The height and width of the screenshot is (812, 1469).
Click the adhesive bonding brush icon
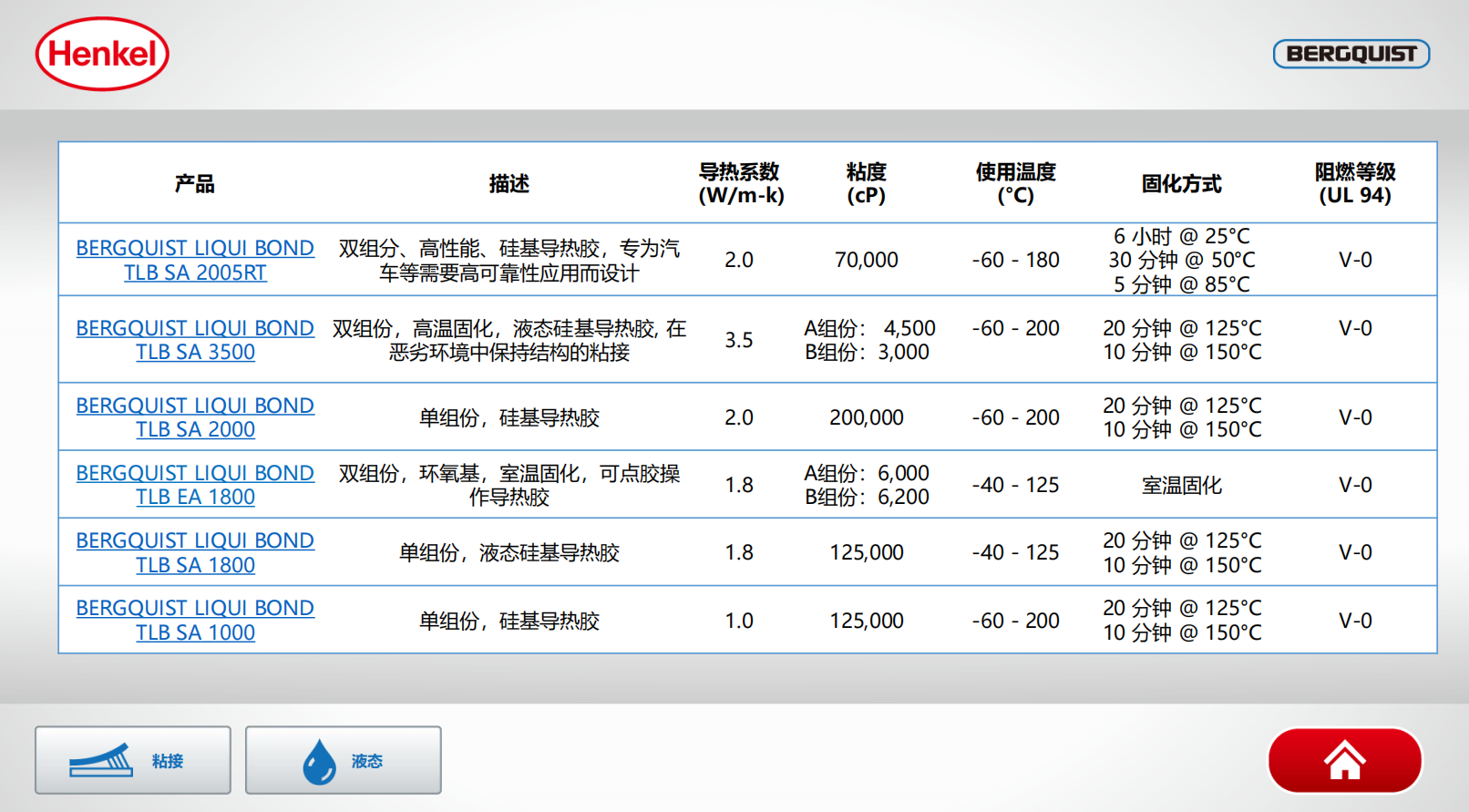101,760
